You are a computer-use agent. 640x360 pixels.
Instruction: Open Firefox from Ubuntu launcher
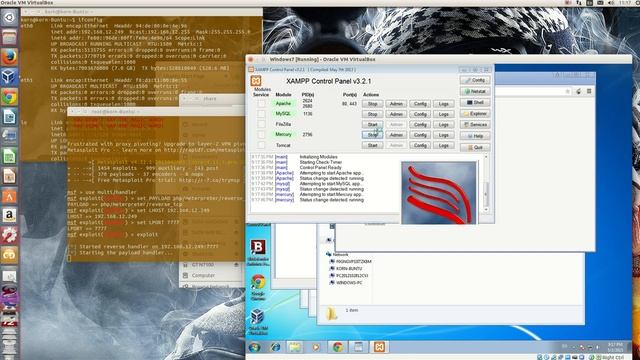point(9,57)
